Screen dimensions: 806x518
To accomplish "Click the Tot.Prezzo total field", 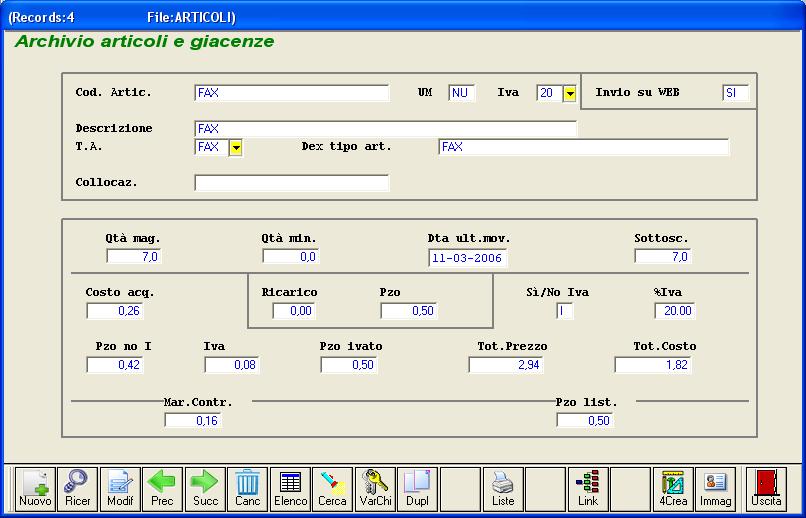I will click(506, 365).
